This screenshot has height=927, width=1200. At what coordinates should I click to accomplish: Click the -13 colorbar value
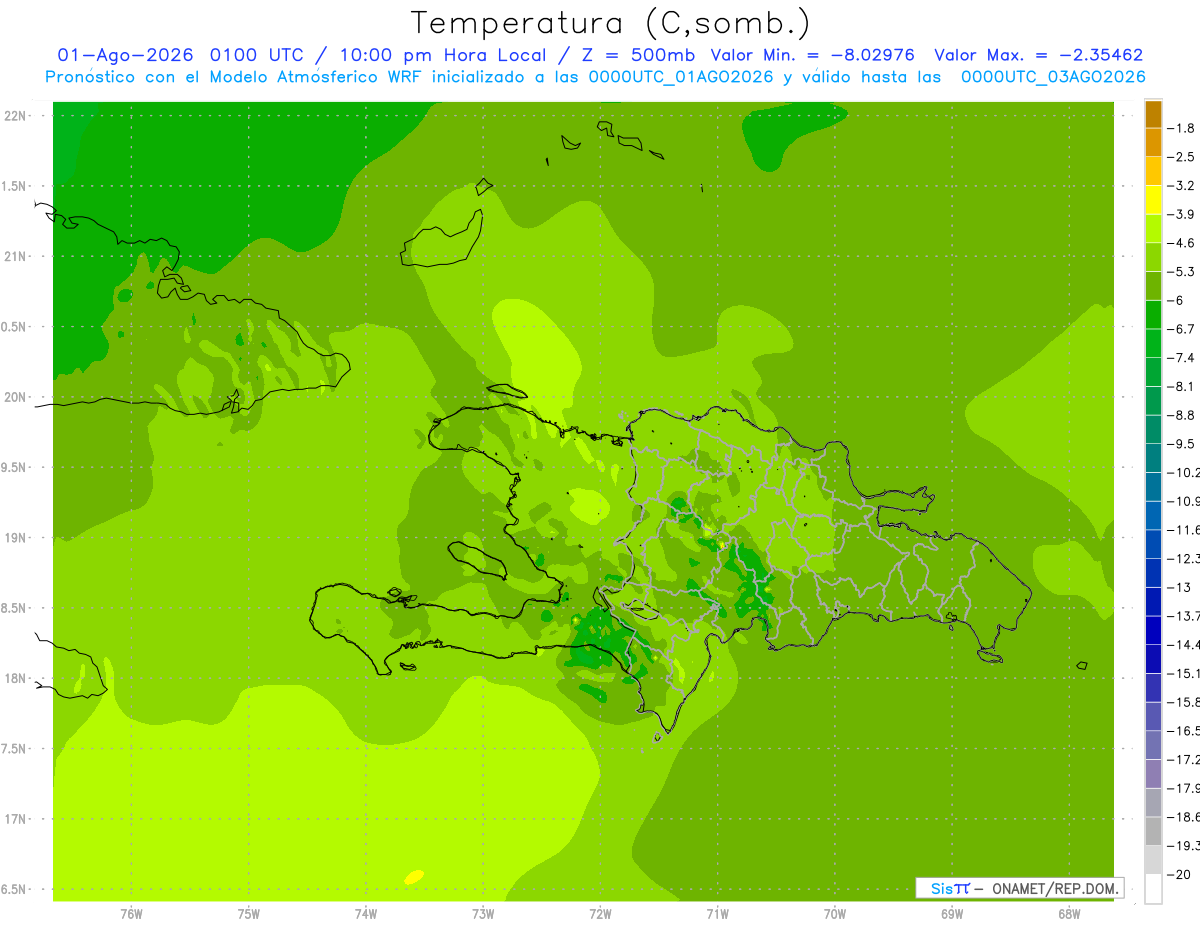1181,587
